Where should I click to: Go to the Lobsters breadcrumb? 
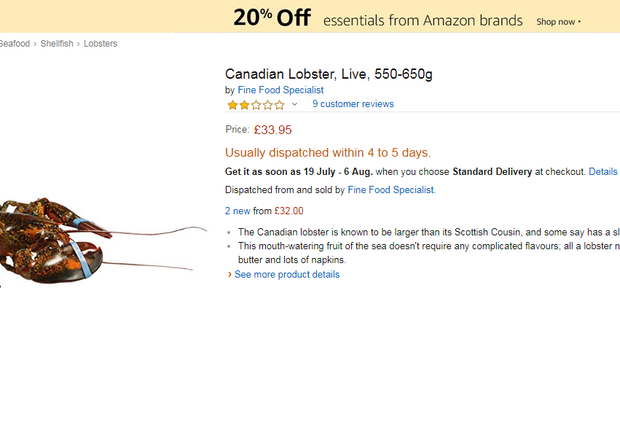(100, 44)
